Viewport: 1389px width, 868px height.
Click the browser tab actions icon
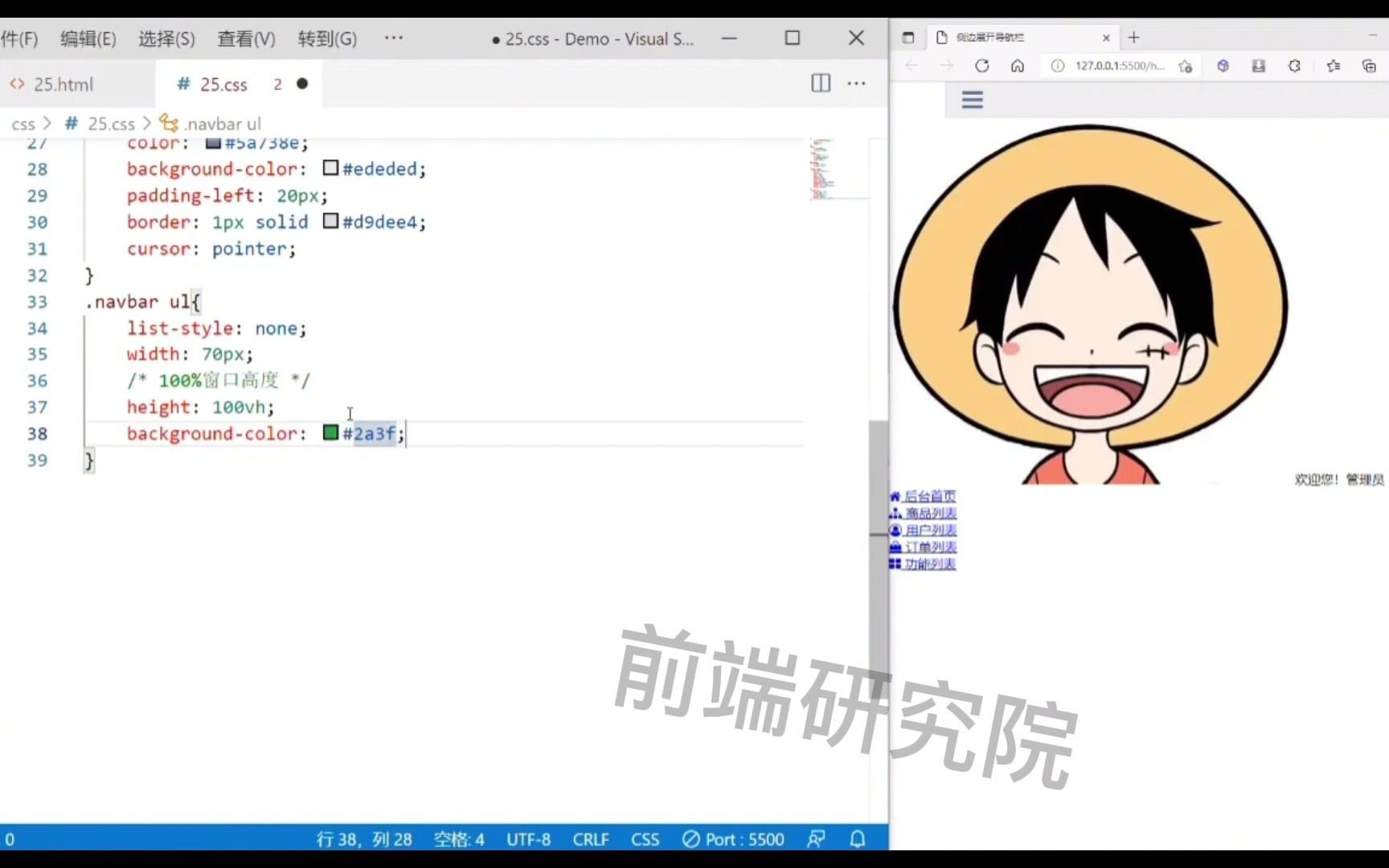908,37
